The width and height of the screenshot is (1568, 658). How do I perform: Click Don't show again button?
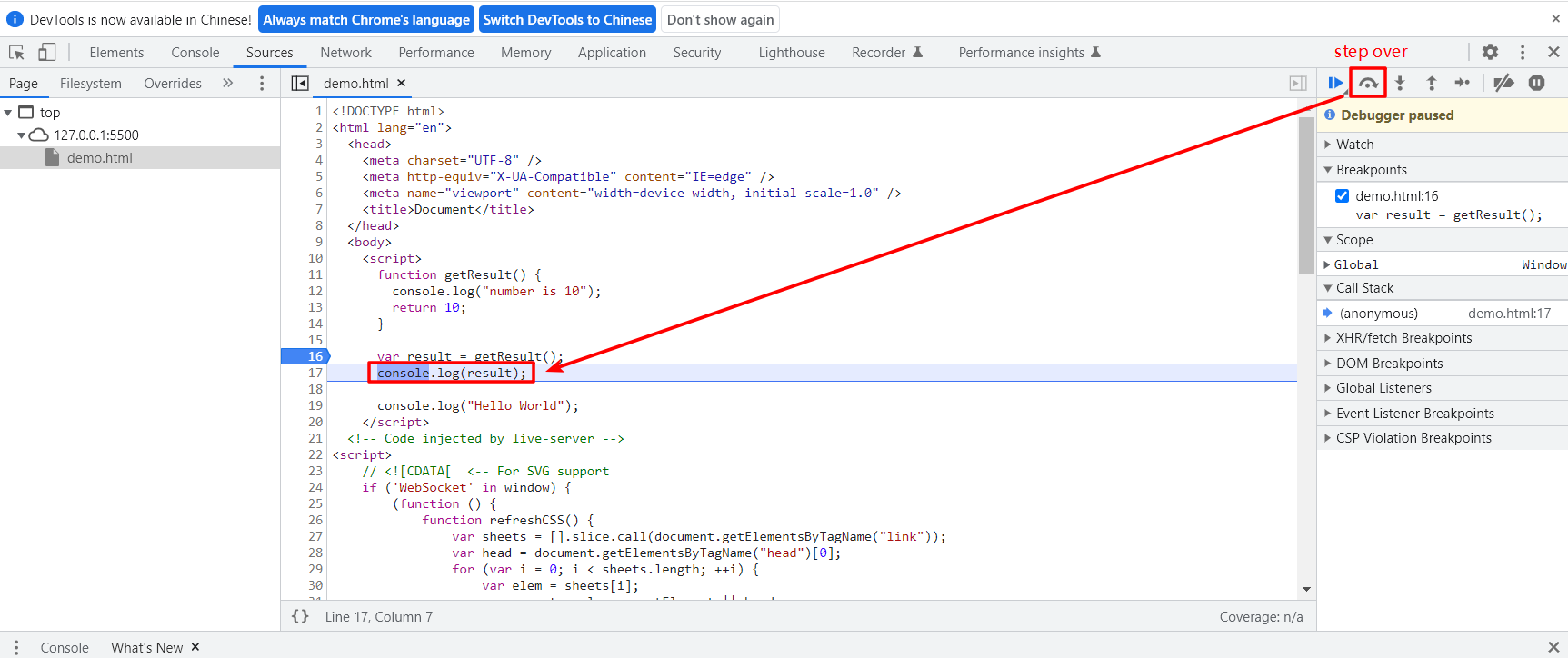click(720, 19)
